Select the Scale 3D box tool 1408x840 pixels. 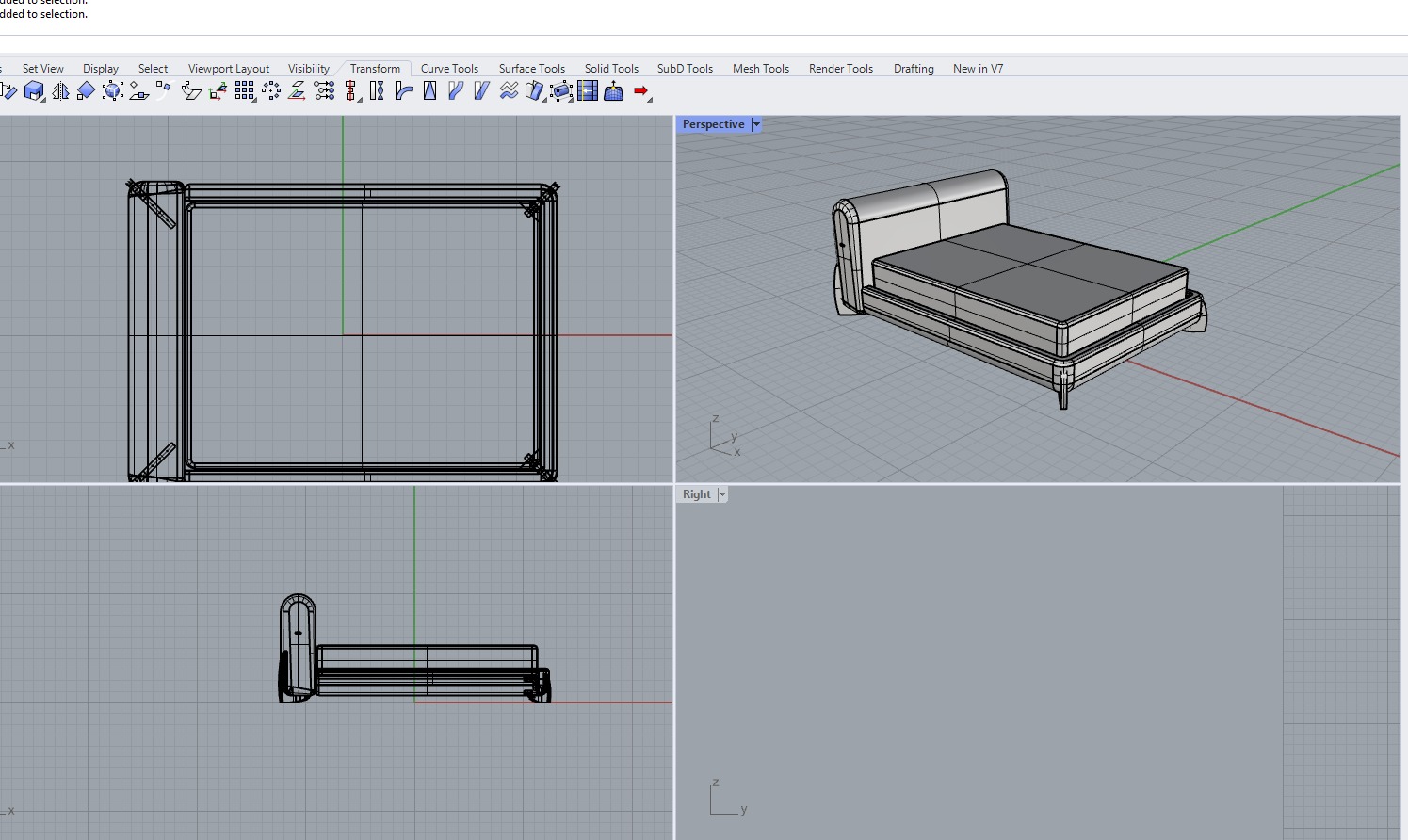click(x=34, y=91)
